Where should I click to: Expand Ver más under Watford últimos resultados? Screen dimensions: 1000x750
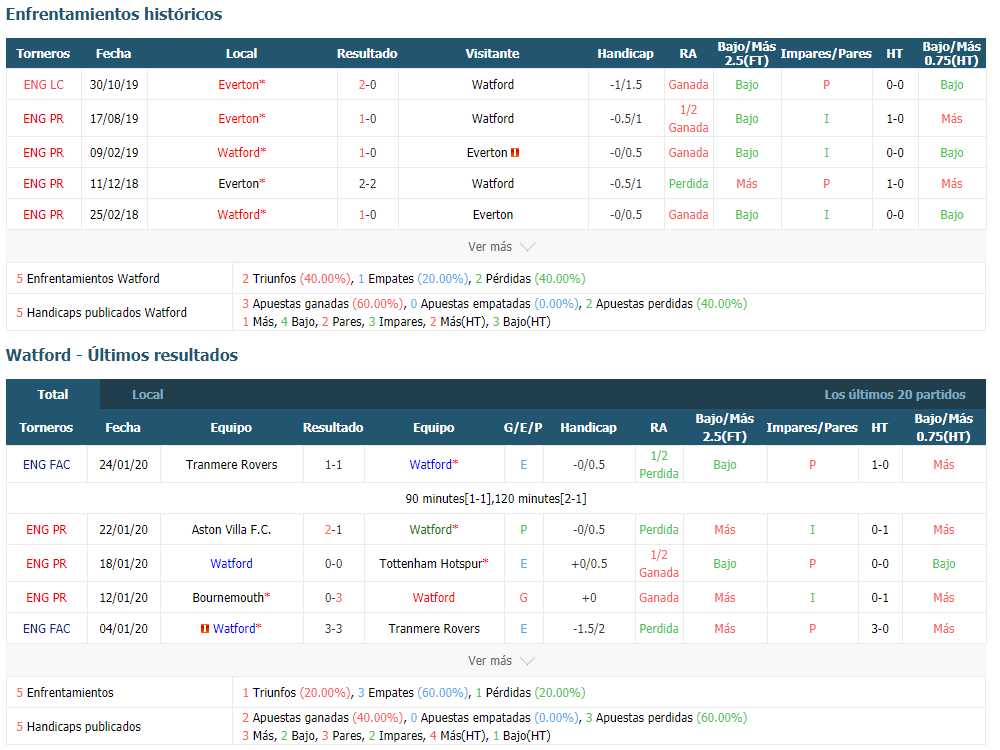(501, 661)
